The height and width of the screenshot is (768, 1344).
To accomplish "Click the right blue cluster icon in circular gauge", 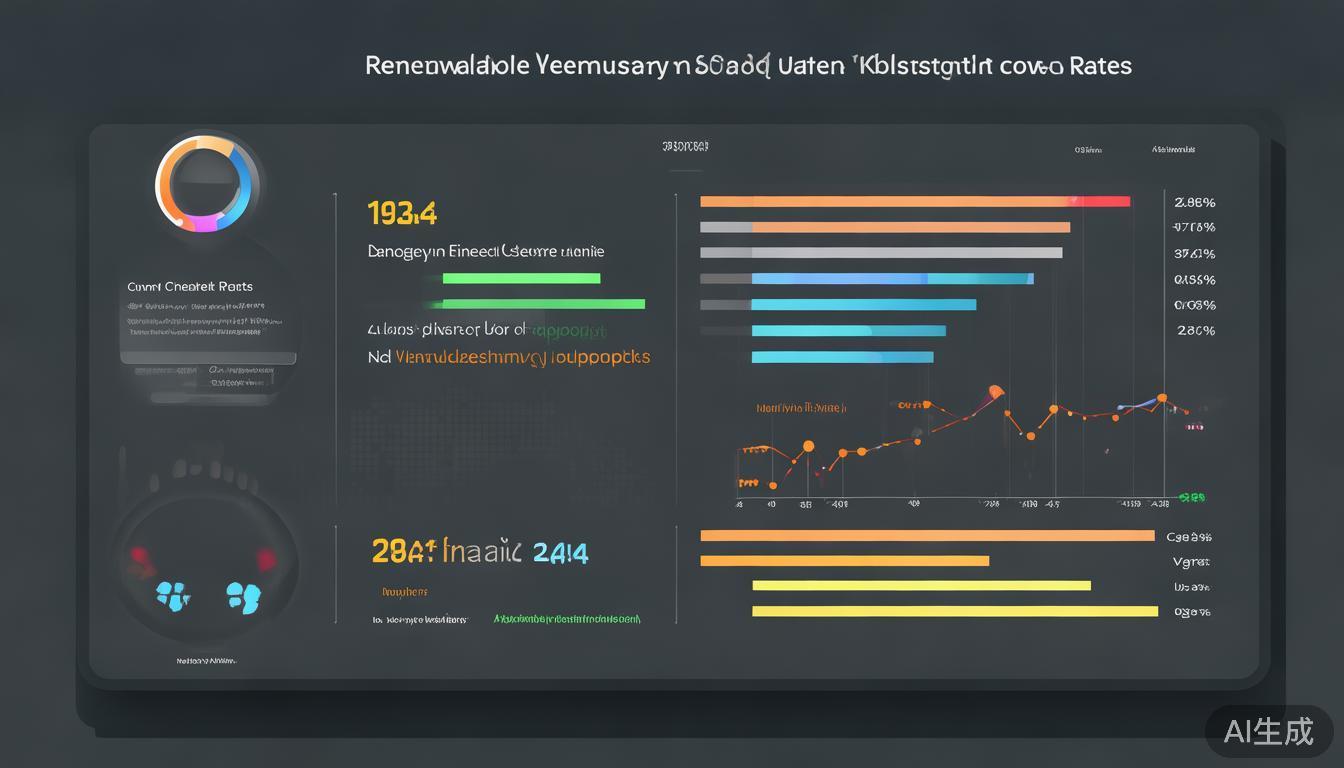I will tap(243, 597).
